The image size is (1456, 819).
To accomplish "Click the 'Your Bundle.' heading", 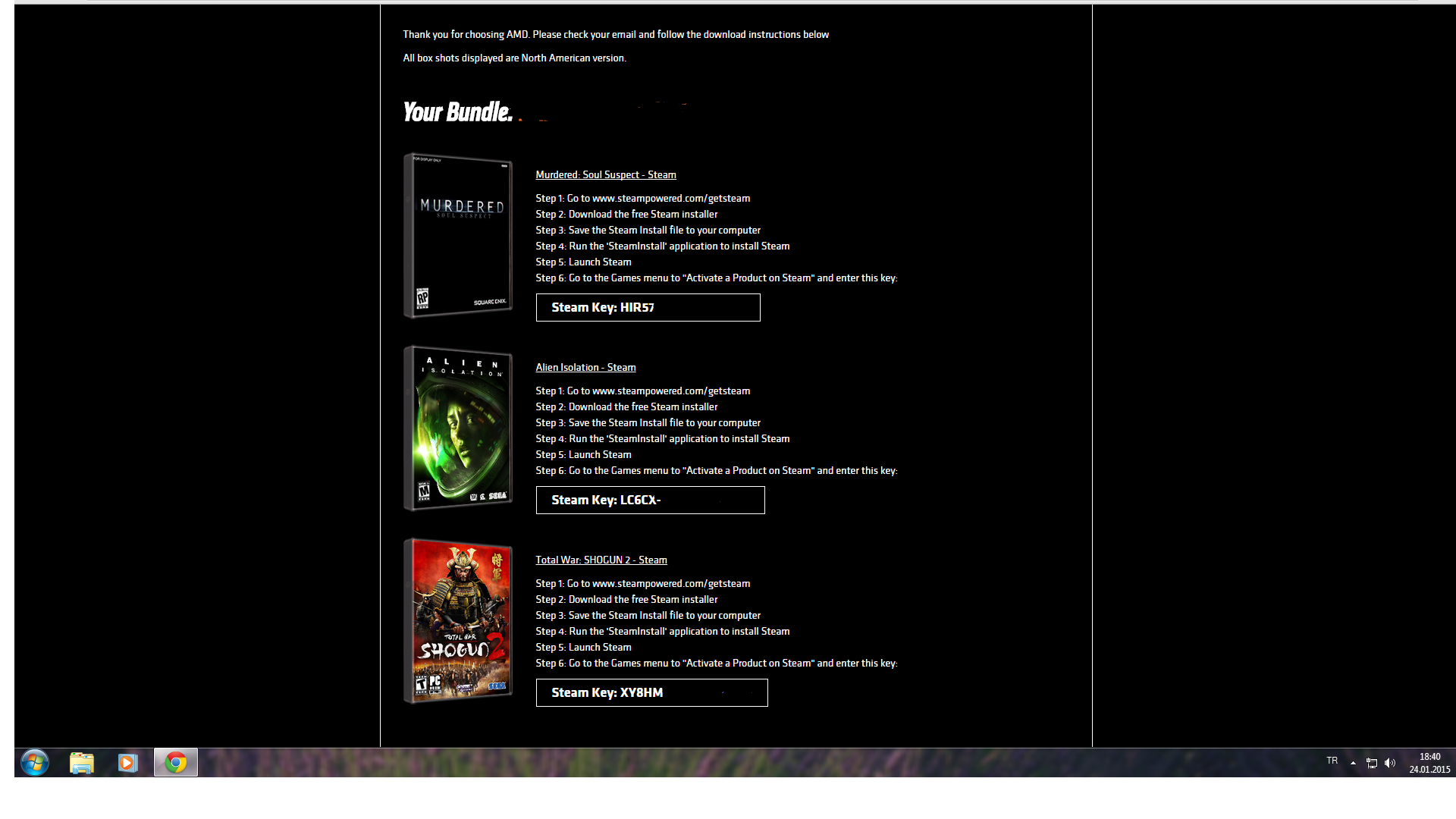I will [x=457, y=112].
